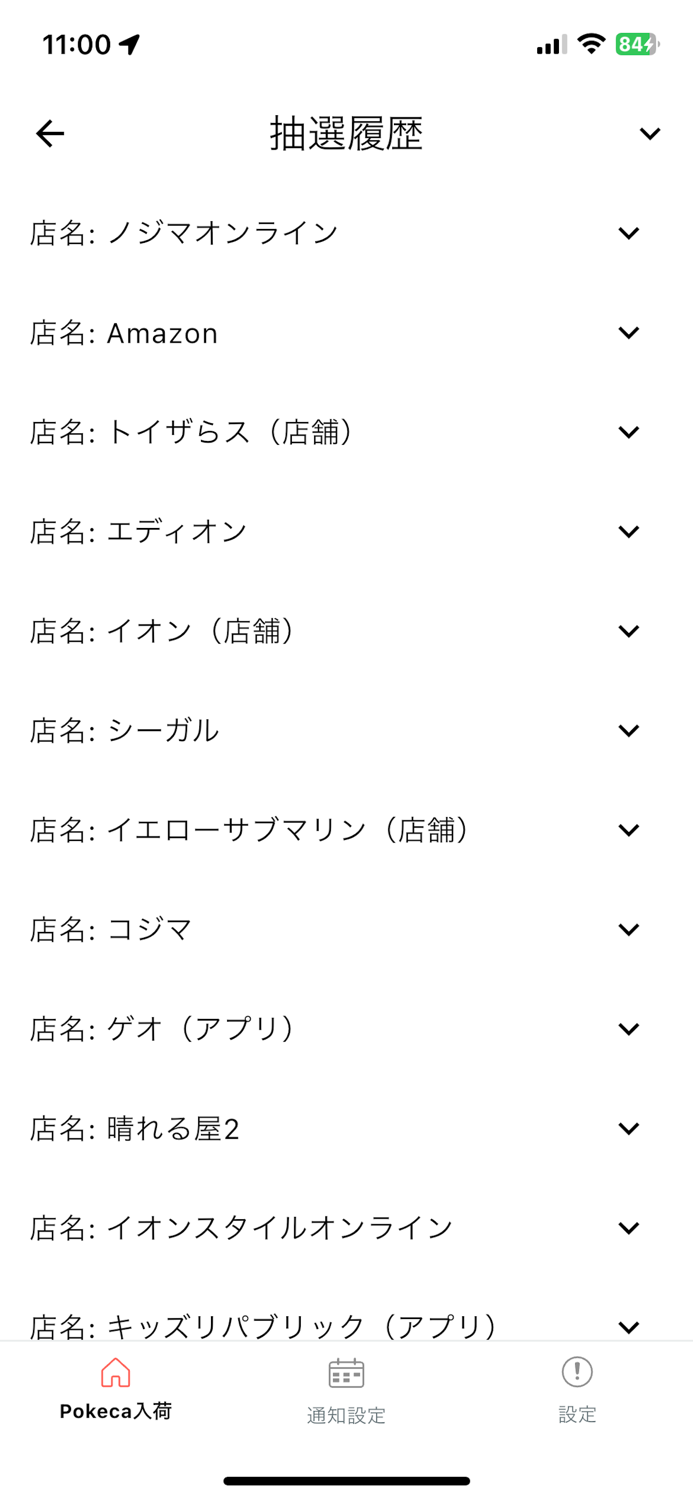Open the 抽選履歴 title dropdown chevron

pos(649,133)
